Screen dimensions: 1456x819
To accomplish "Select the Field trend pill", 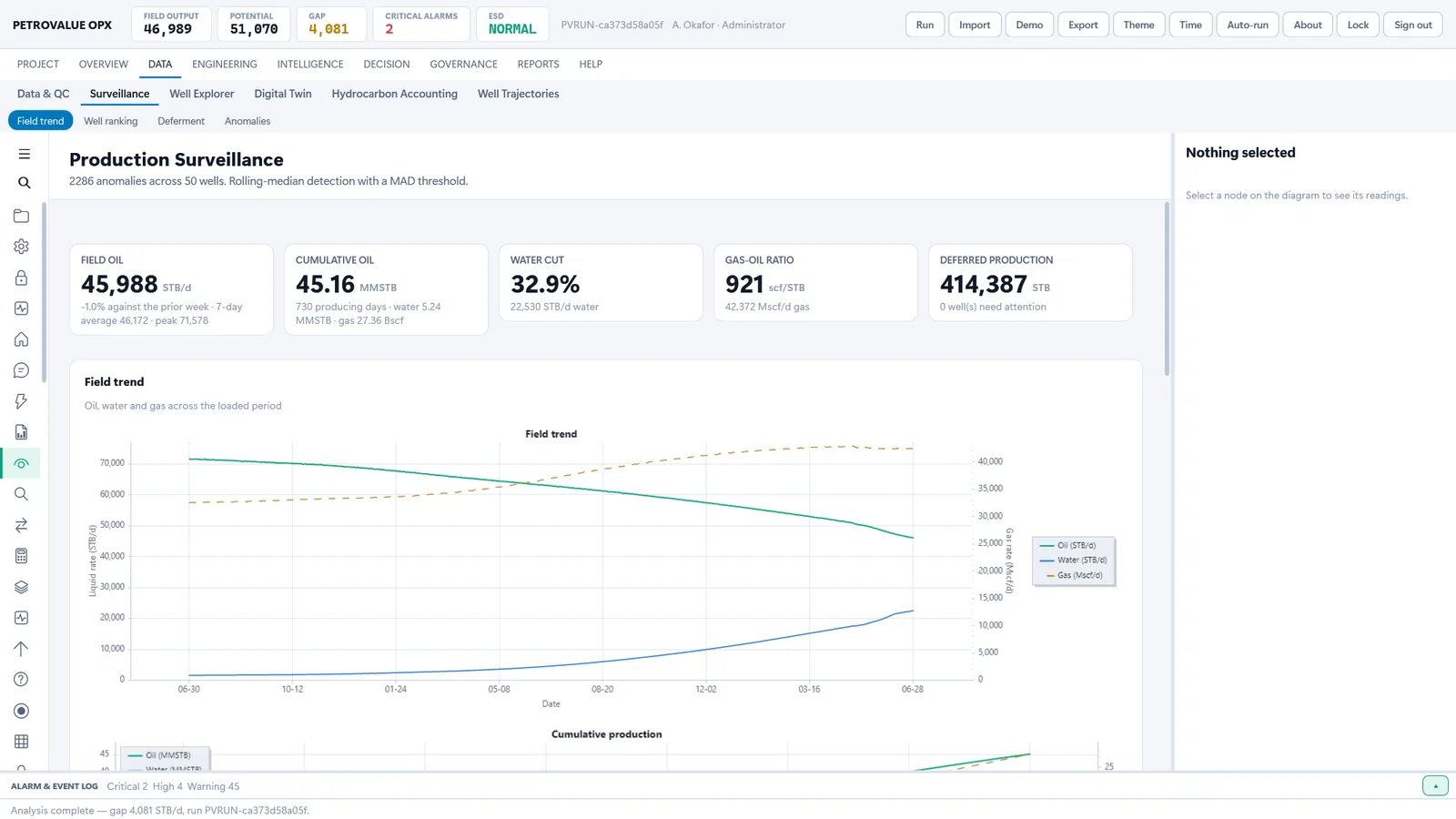I will 41,121.
